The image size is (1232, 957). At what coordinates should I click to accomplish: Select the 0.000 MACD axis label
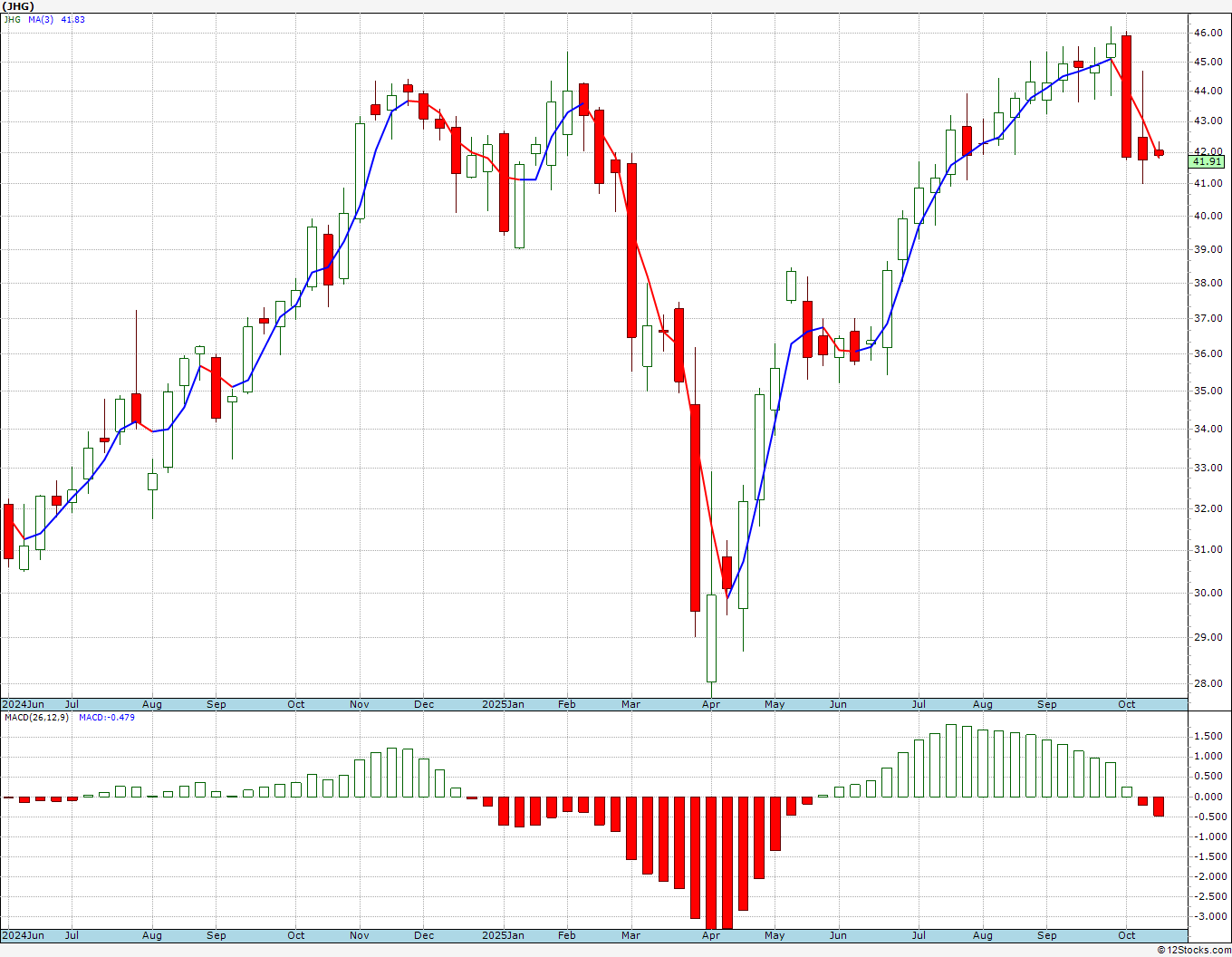[x=1208, y=797]
